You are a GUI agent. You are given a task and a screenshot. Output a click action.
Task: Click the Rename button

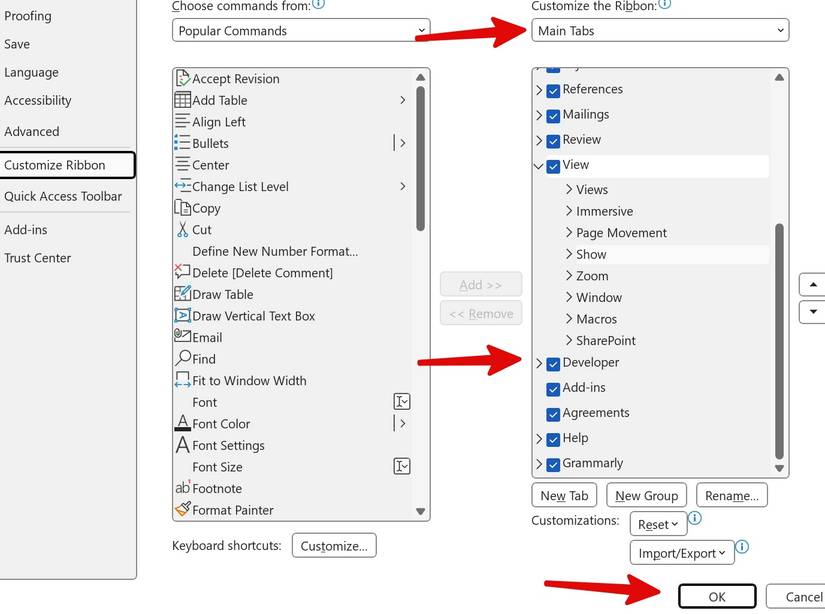tap(731, 496)
